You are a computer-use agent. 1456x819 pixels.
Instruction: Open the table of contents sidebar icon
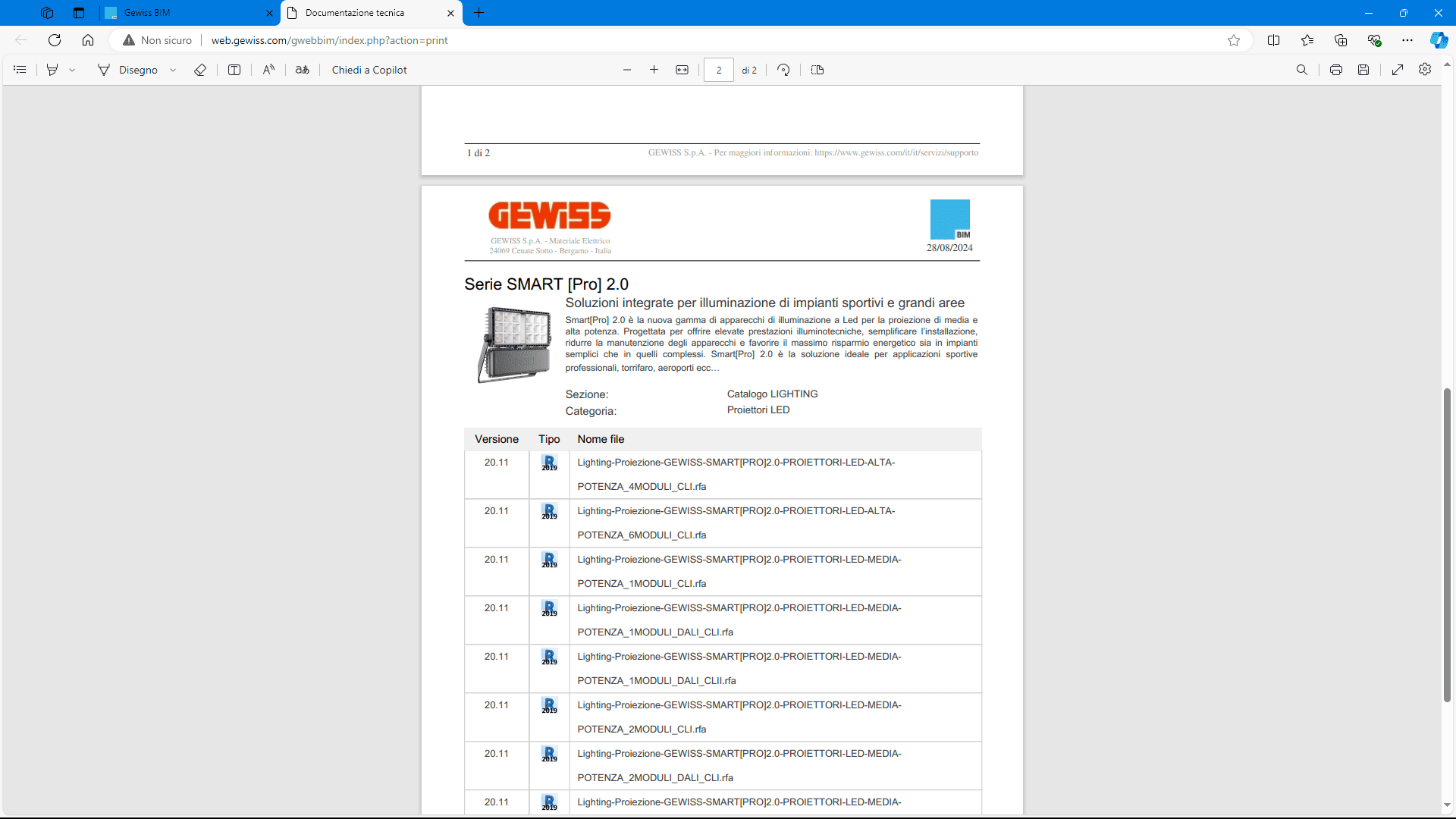click(x=20, y=70)
